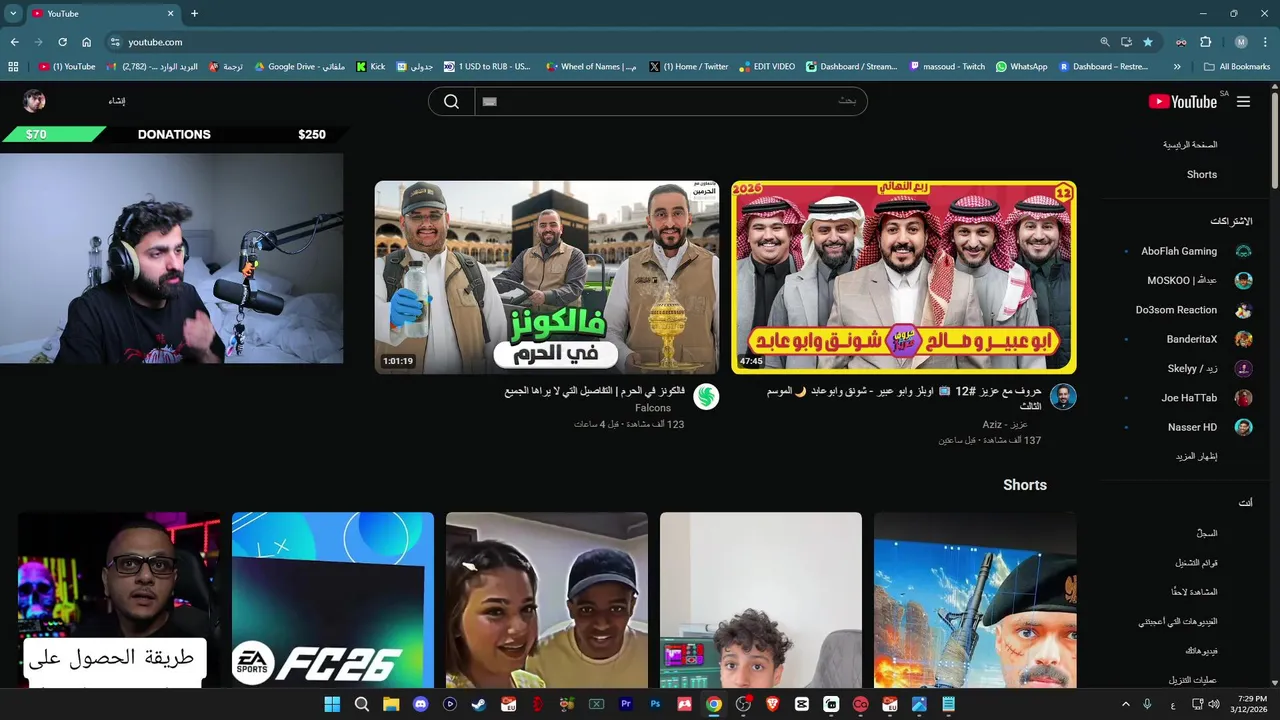
Task: Show hidden system tray icons
Action: [x=1125, y=704]
